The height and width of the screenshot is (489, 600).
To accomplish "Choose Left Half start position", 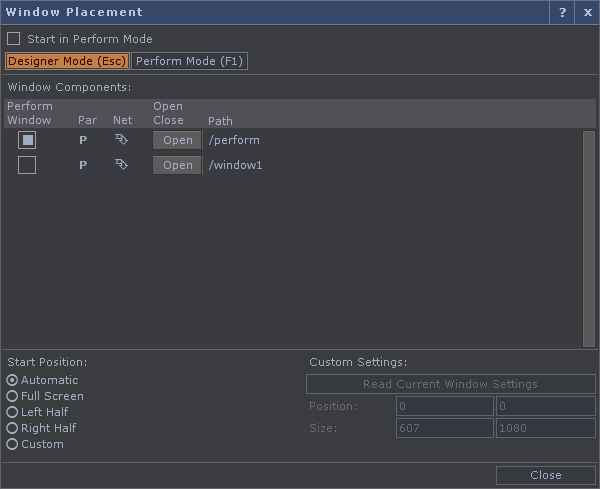I will coord(12,412).
